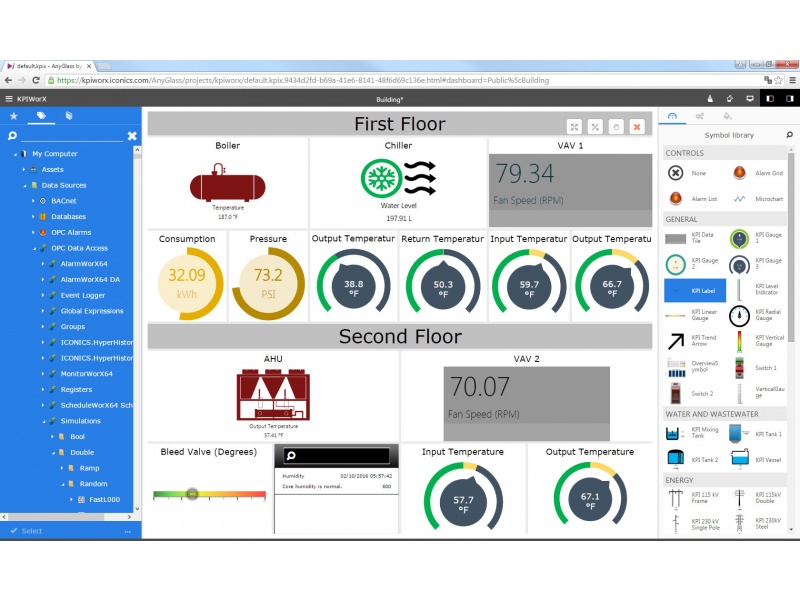This screenshot has width=800, height=600.
Task: Choose the KPI Linear Gauge symbol
Action: click(x=694, y=316)
